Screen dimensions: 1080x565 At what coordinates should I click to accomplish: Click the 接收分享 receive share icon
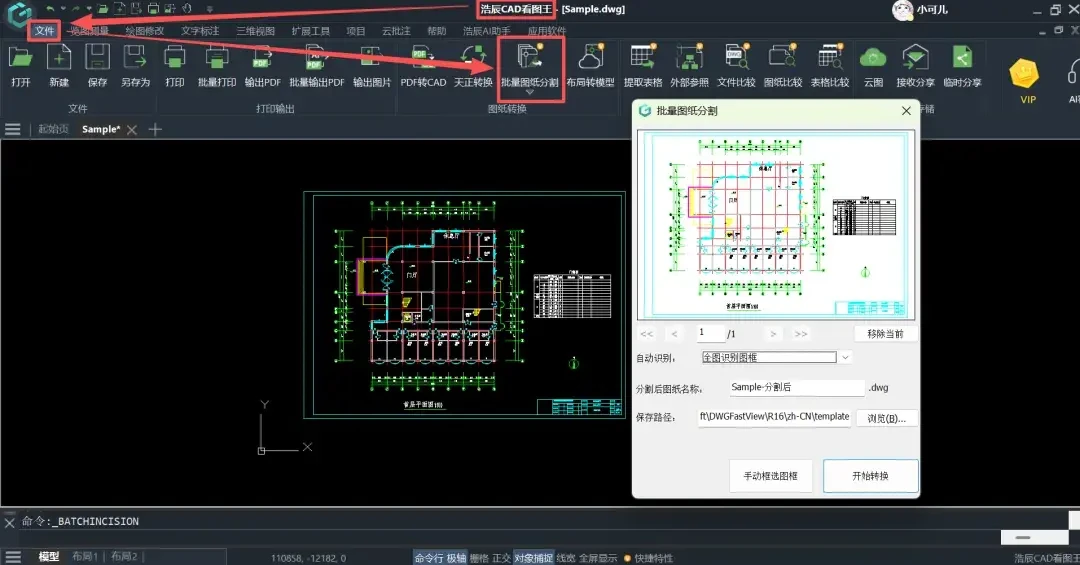(x=915, y=58)
